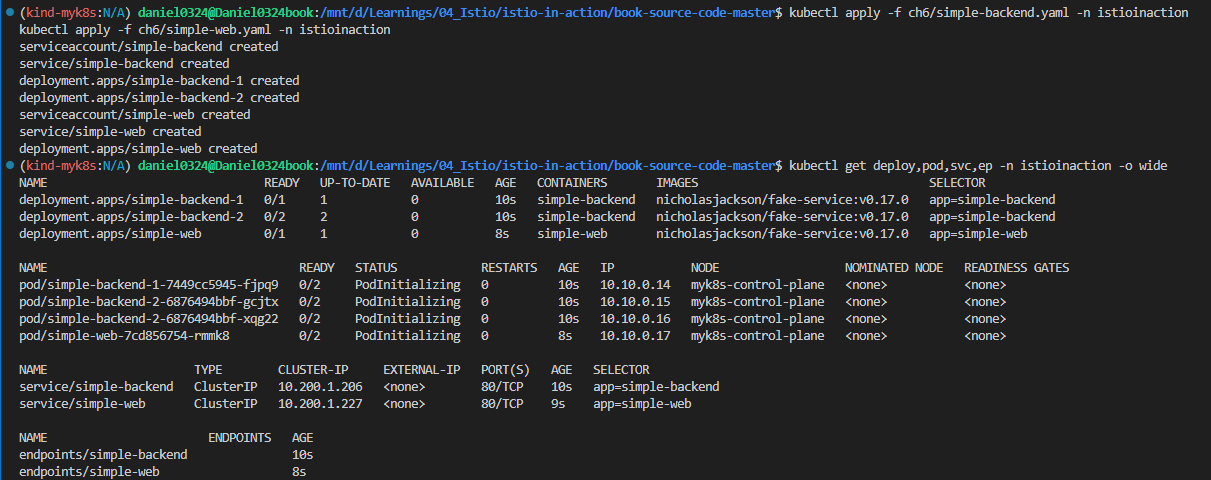The height and width of the screenshot is (480, 1211).
Task: Click the ENDPOINTS column header
Action: click(x=239, y=438)
